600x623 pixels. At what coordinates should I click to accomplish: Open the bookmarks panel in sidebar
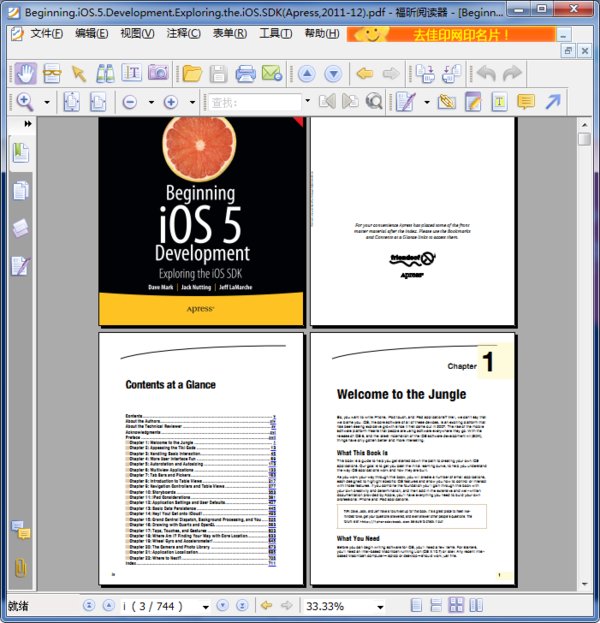pyautogui.click(x=20, y=153)
